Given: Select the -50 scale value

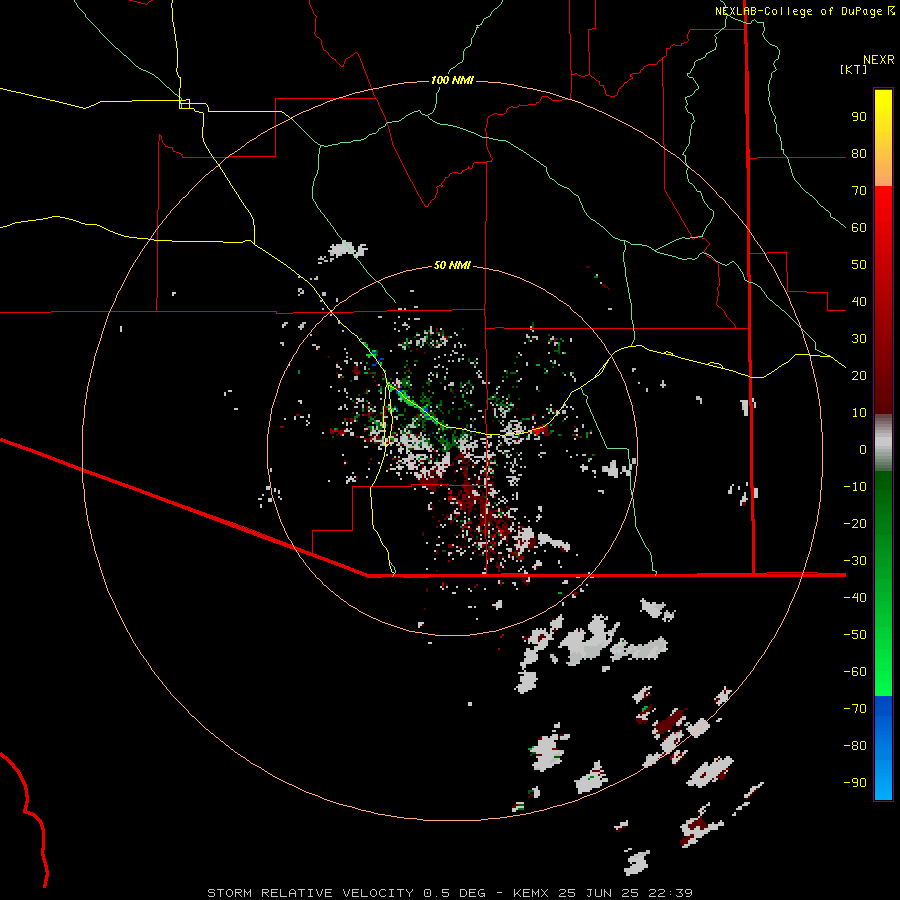Looking at the screenshot, I should point(855,635).
